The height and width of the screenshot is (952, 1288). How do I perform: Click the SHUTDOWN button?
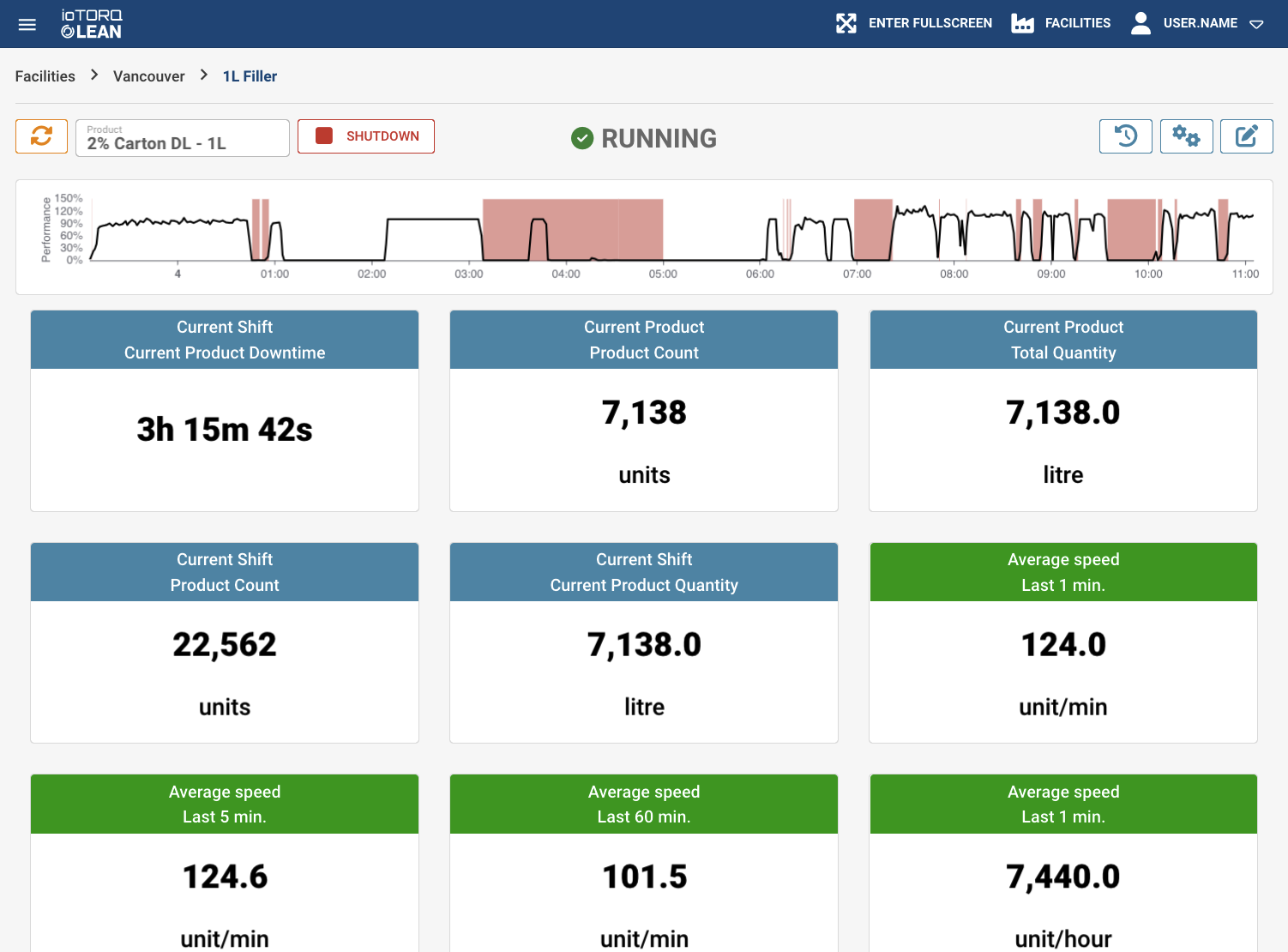click(x=366, y=136)
